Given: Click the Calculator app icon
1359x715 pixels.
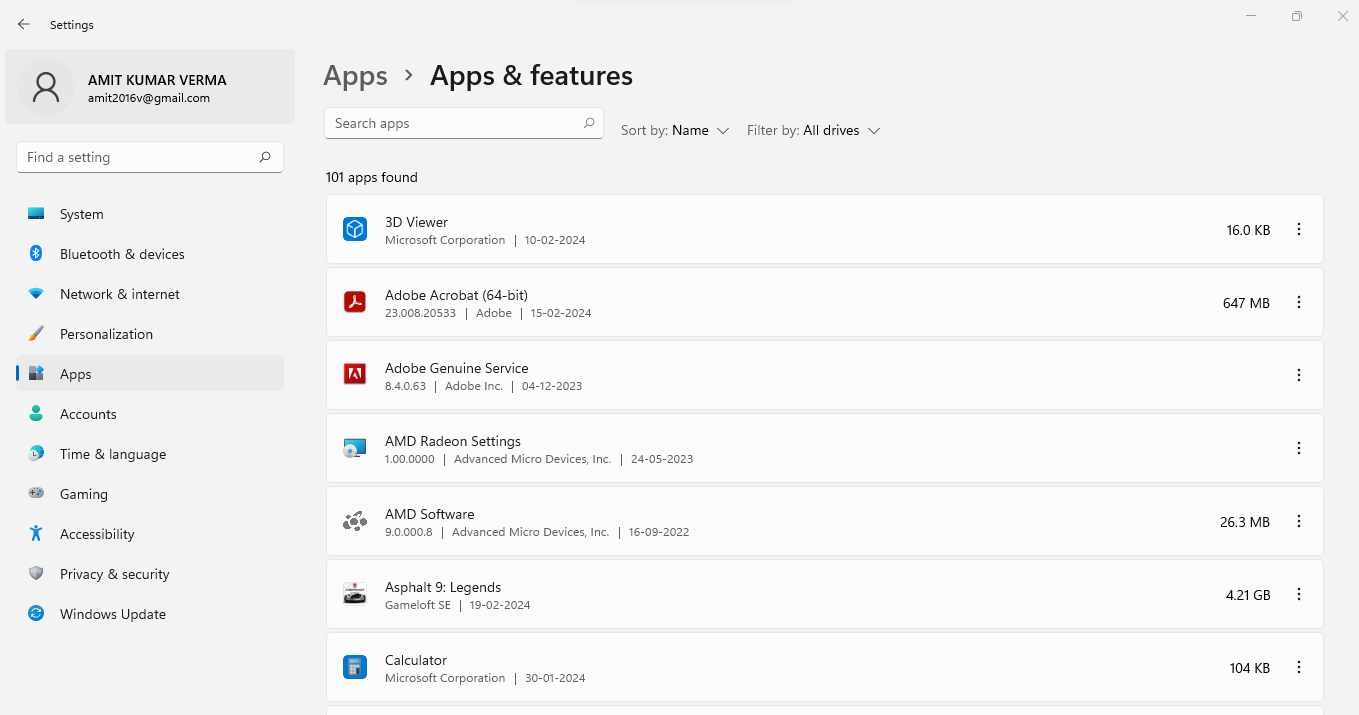Looking at the screenshot, I should click(x=355, y=667).
